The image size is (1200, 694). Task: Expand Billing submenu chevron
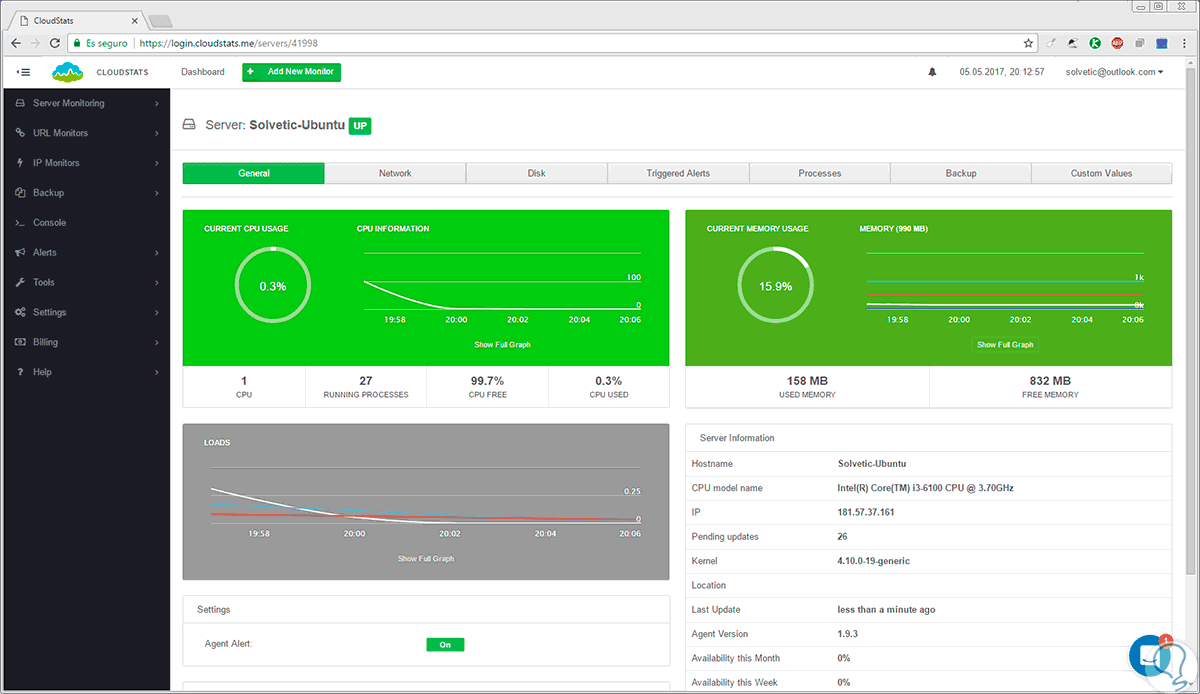(x=157, y=342)
